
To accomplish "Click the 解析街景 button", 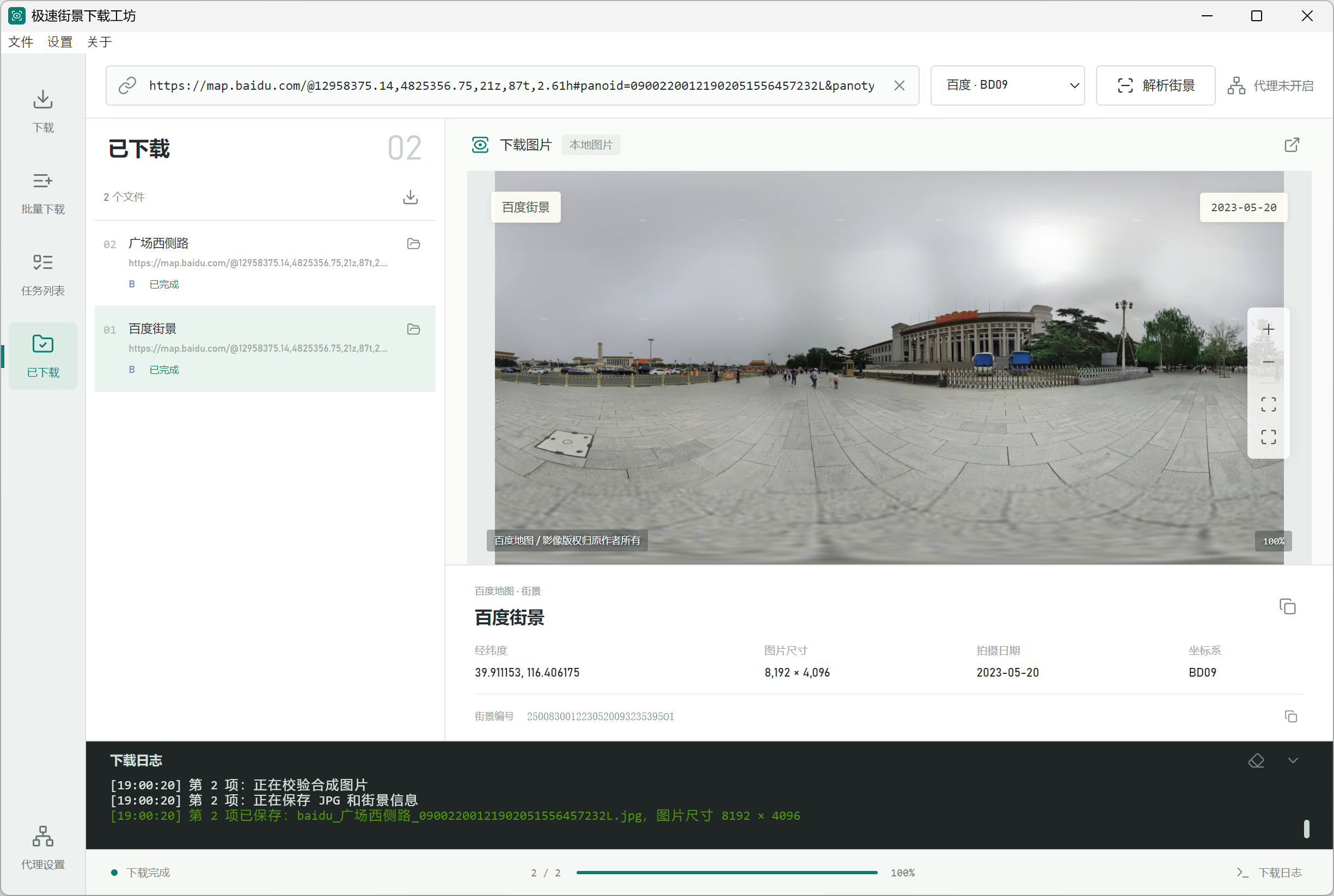I will (x=1155, y=85).
